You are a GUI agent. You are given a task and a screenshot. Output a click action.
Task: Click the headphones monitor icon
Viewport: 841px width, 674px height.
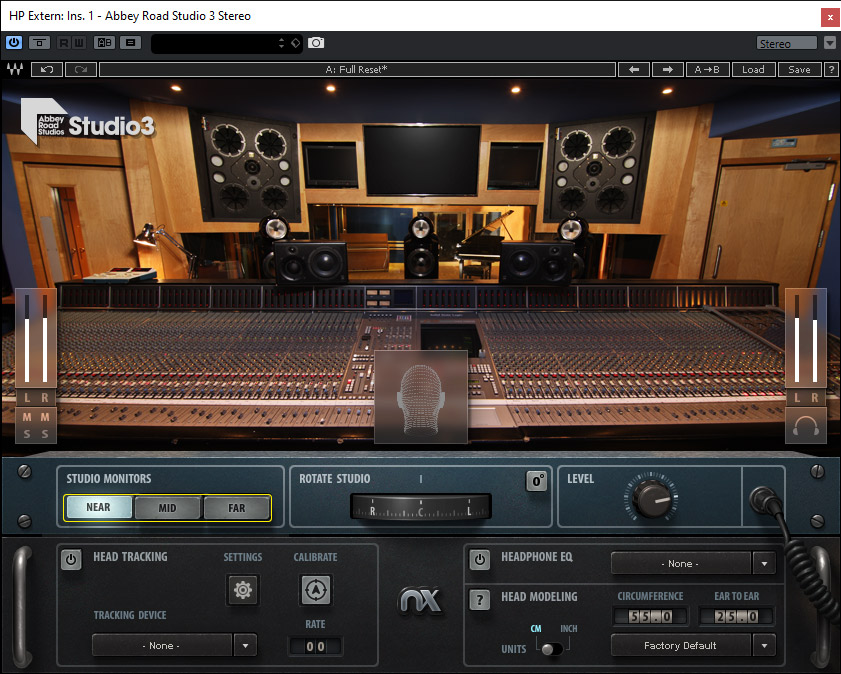pyautogui.click(x=805, y=426)
